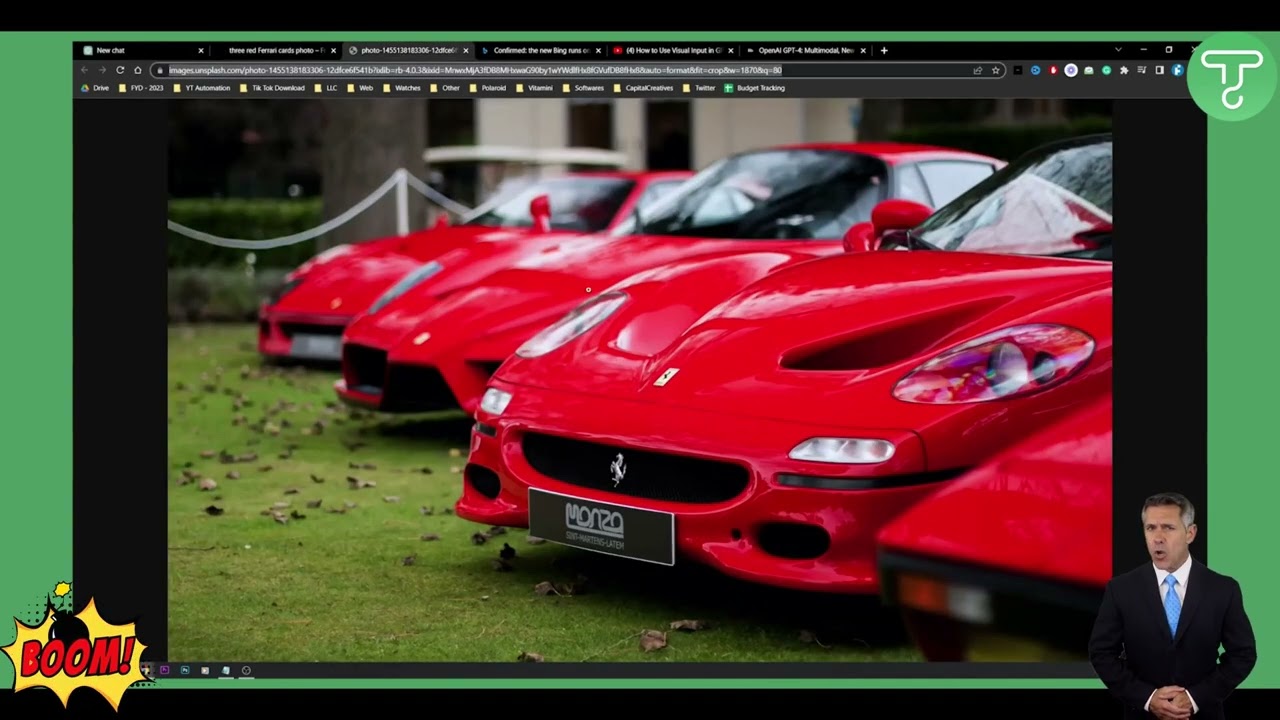The image size is (1280, 720).
Task: Open the Extensions puzzle-piece menu
Action: (x=1124, y=70)
